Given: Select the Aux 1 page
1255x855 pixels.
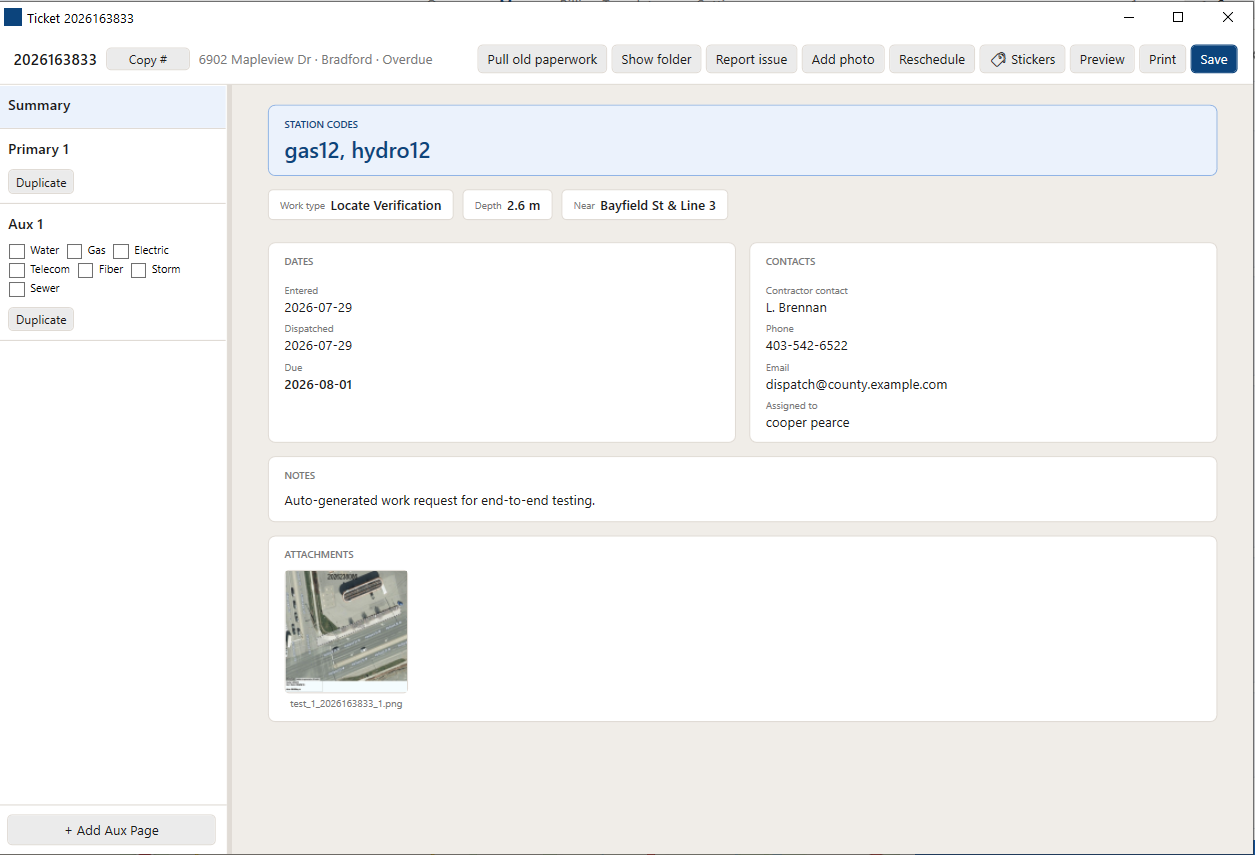Looking at the screenshot, I should (x=25, y=224).
